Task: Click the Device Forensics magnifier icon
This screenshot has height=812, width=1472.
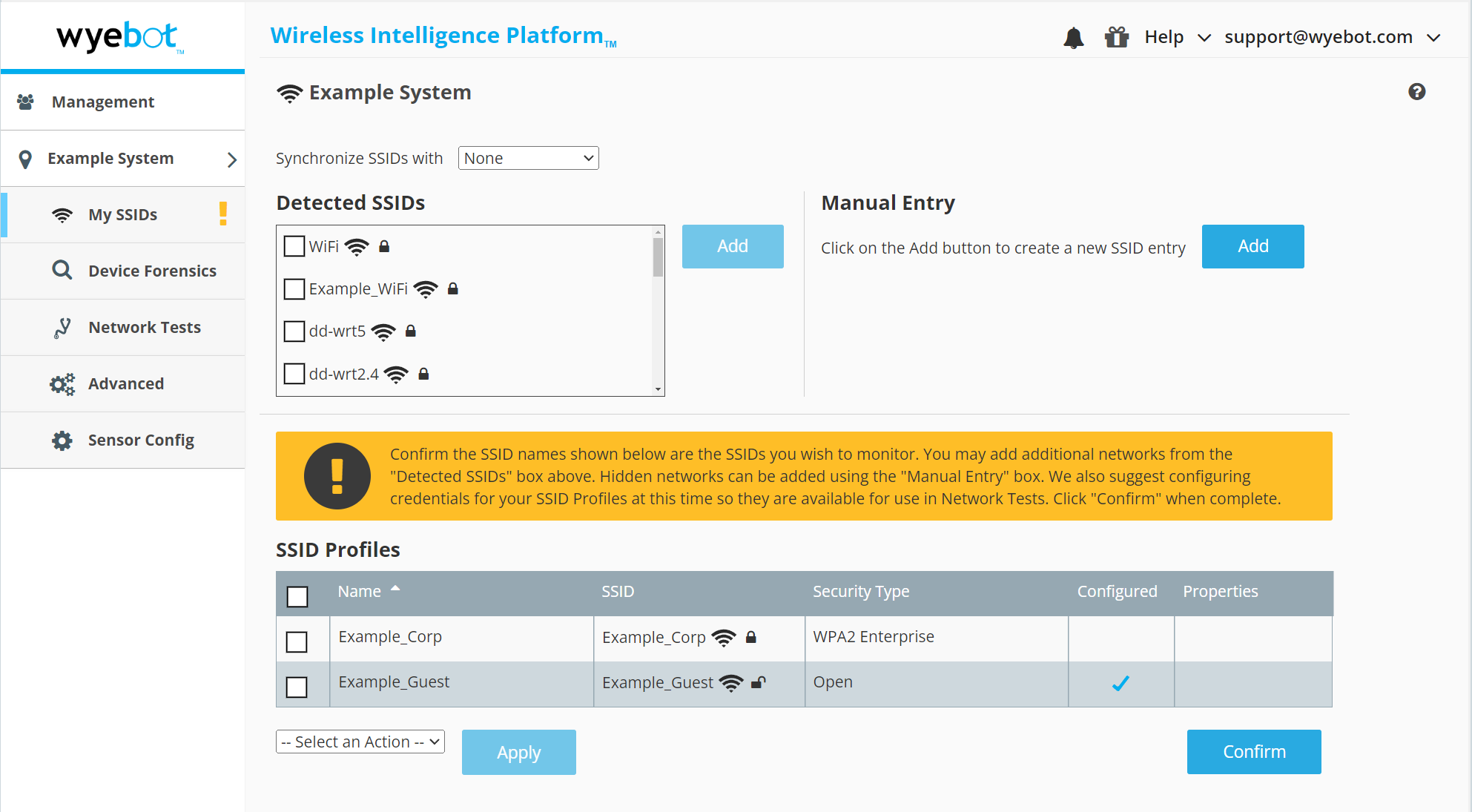Action: [62, 270]
